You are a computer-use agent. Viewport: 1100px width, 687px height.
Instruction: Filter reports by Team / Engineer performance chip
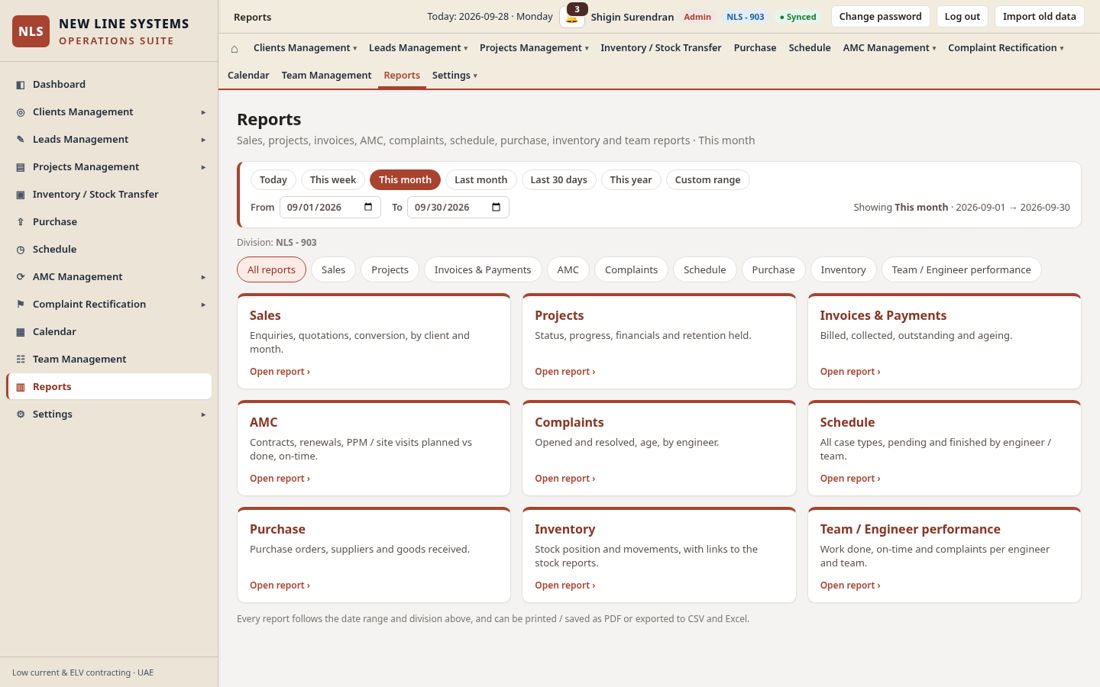coord(961,269)
